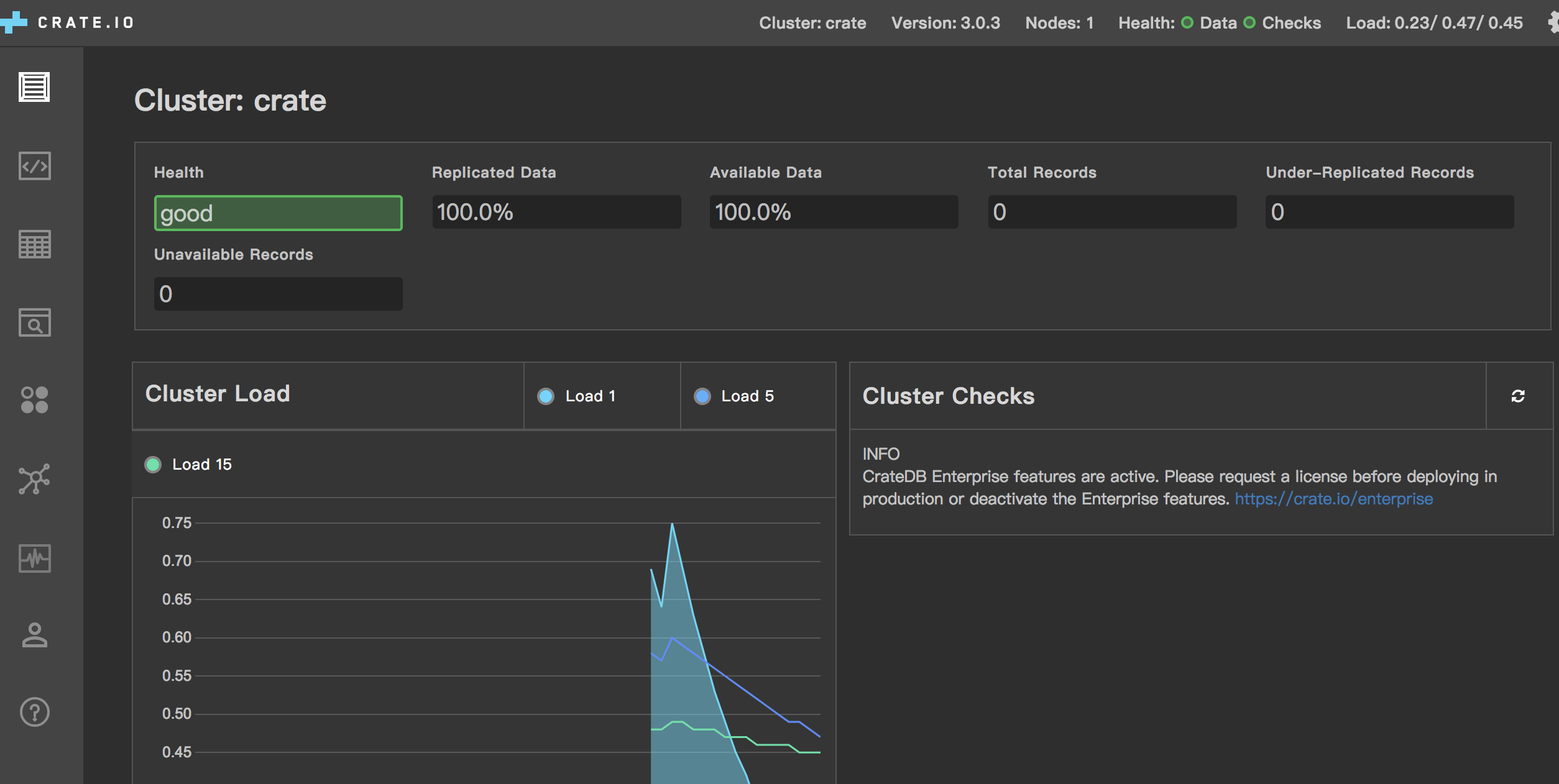
Task: Open the SQL console sidebar icon
Action: 34,166
